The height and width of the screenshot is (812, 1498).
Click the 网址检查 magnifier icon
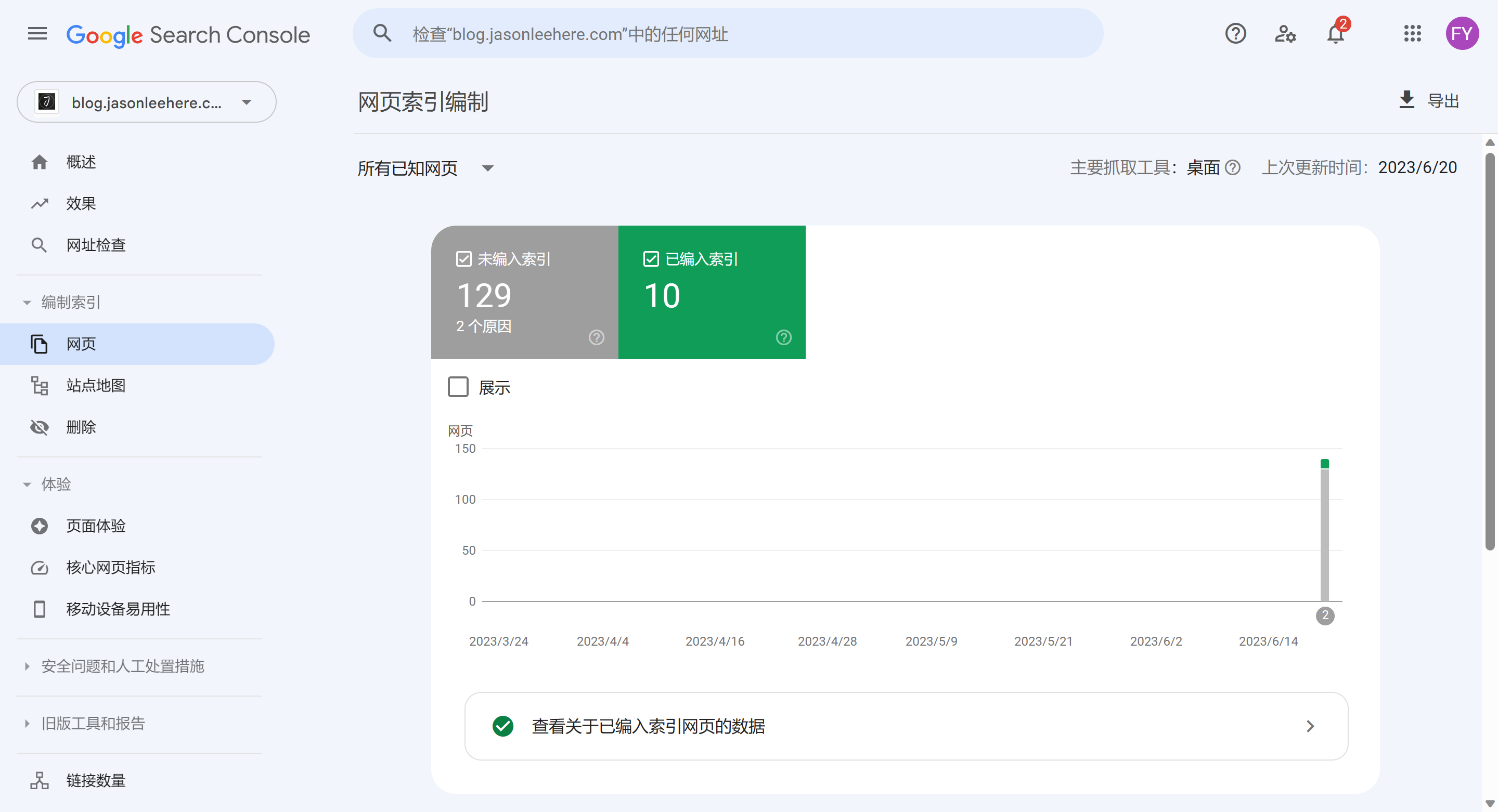click(39, 245)
